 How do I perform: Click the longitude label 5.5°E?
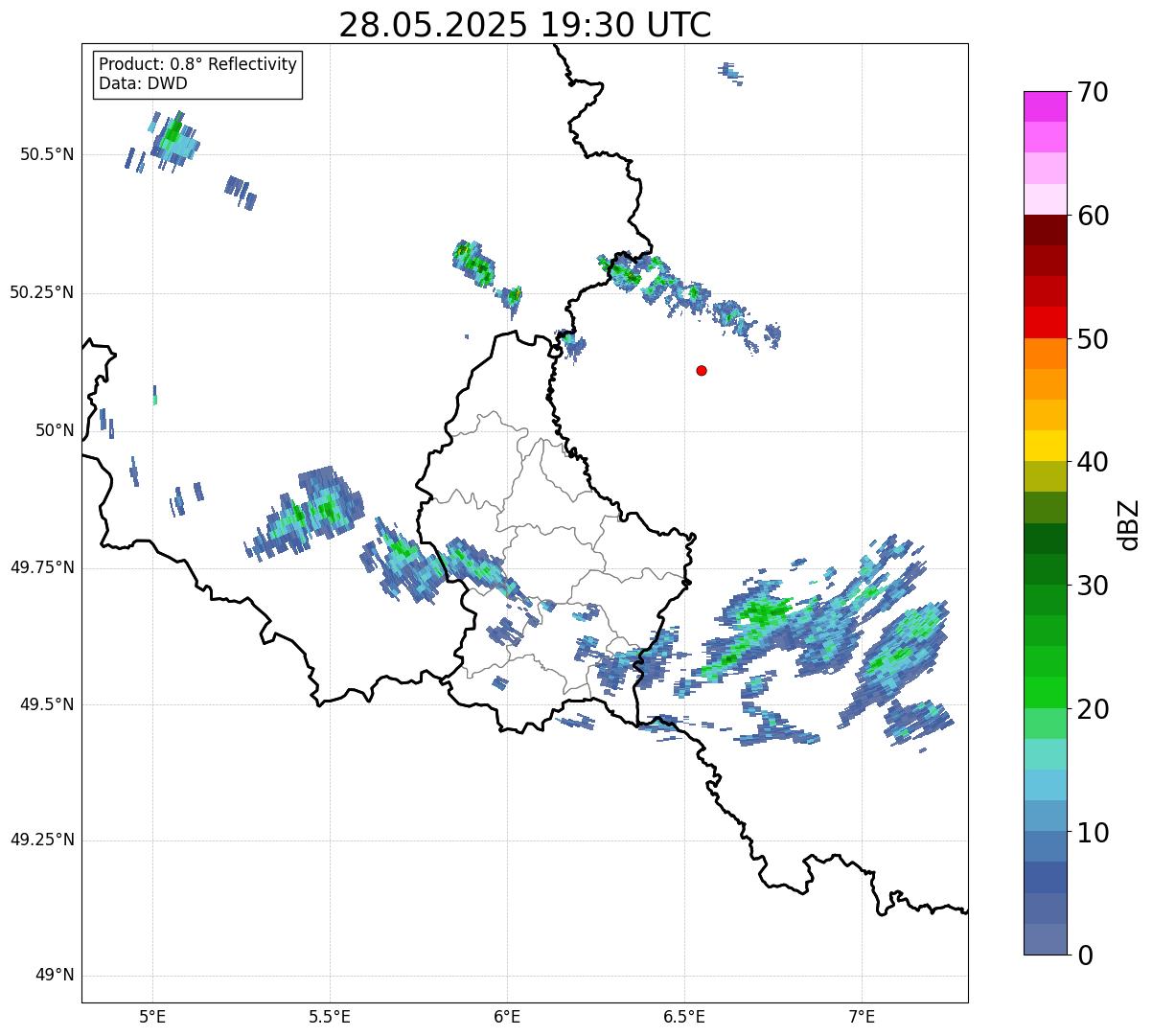point(330,1017)
